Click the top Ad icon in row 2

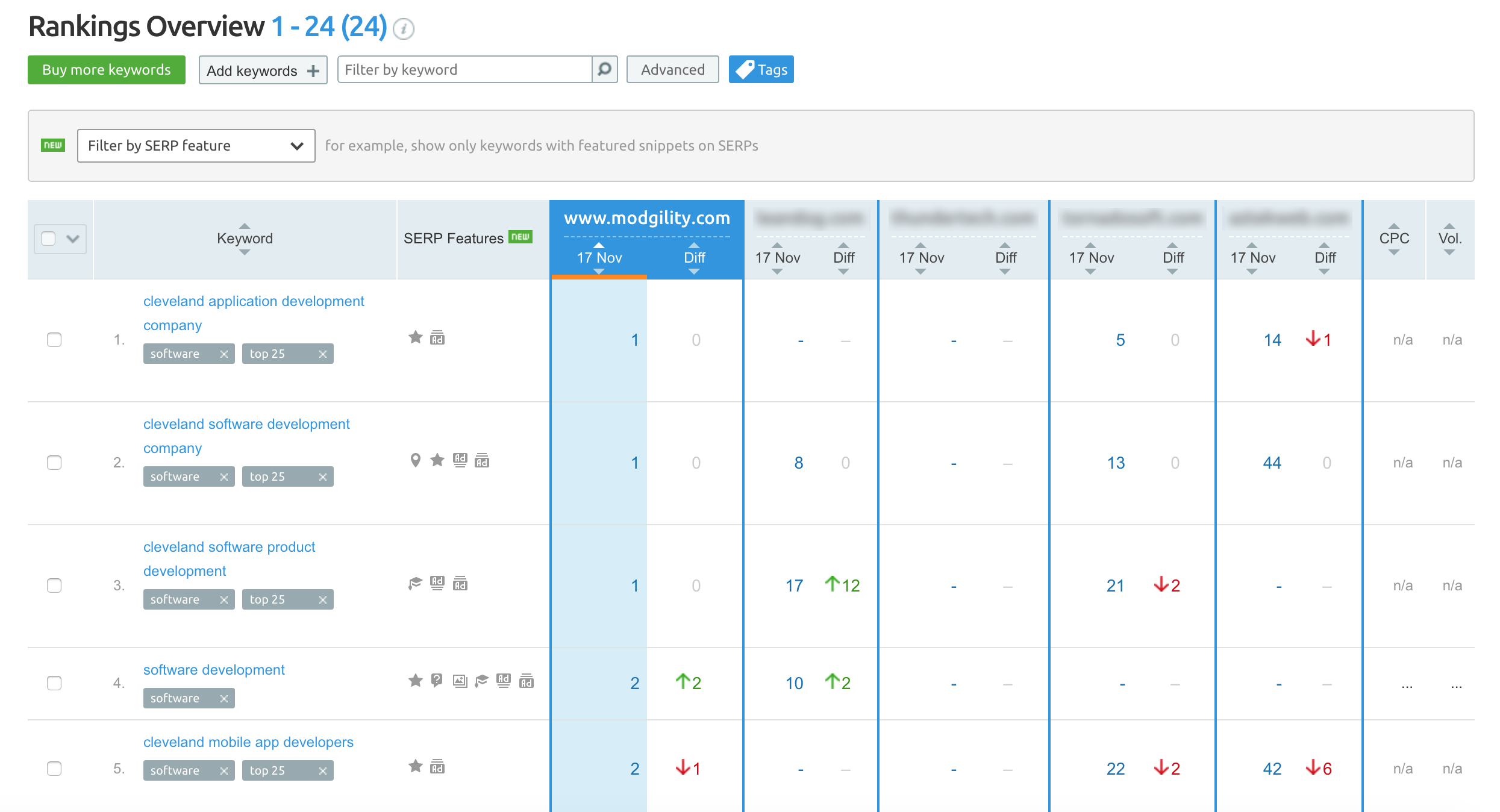click(460, 460)
